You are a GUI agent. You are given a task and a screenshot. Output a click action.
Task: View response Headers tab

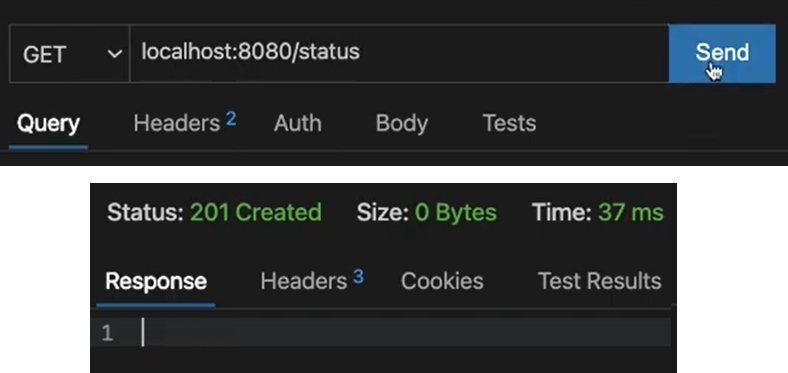[304, 281]
